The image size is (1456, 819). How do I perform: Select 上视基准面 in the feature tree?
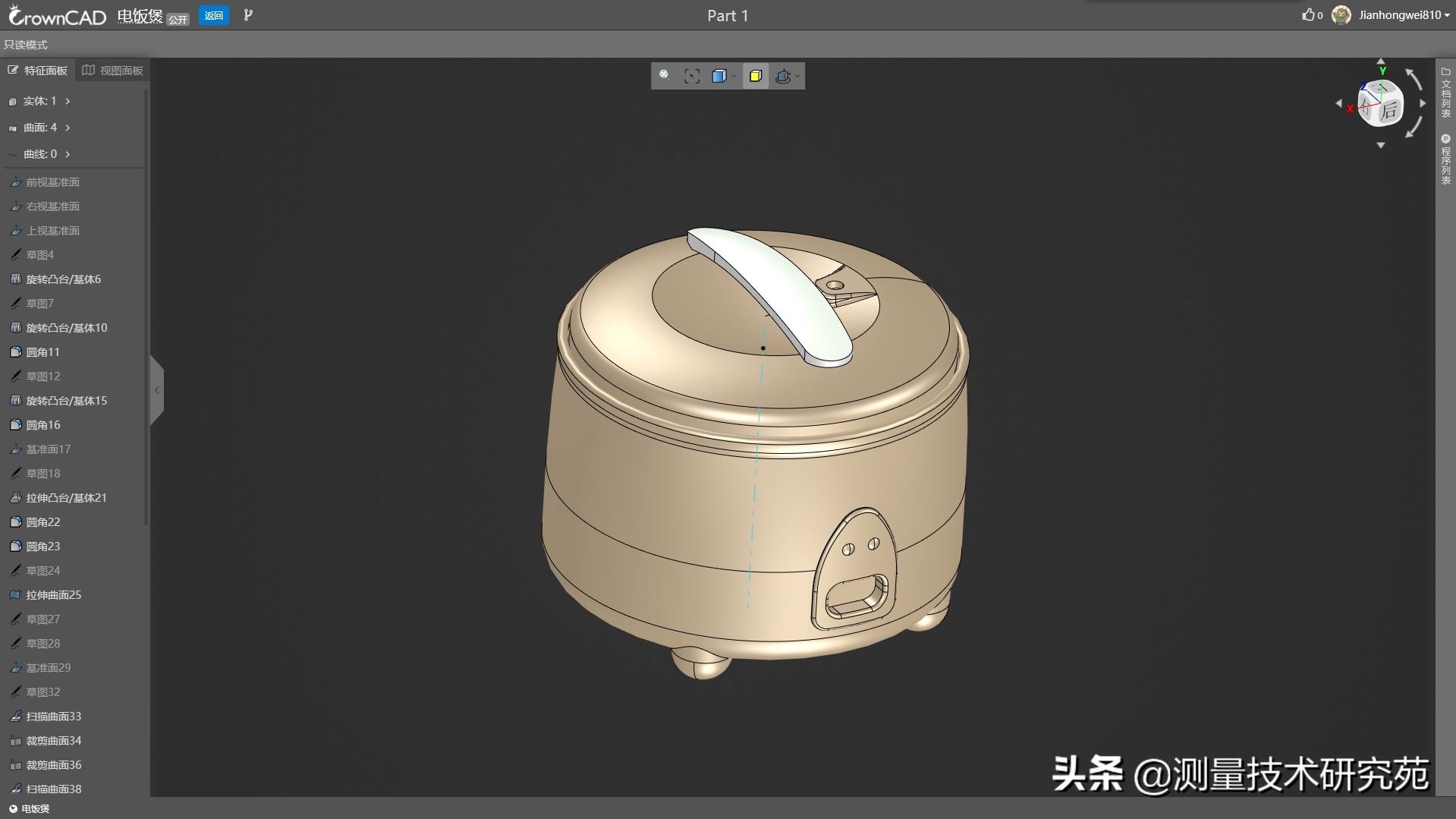(x=52, y=231)
